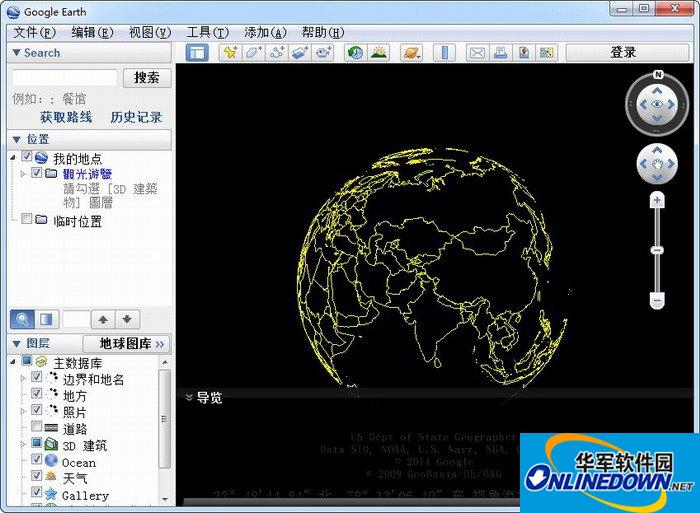Expand the 边界和地名 tree node
The height and width of the screenshot is (513, 700).
[x=23, y=379]
